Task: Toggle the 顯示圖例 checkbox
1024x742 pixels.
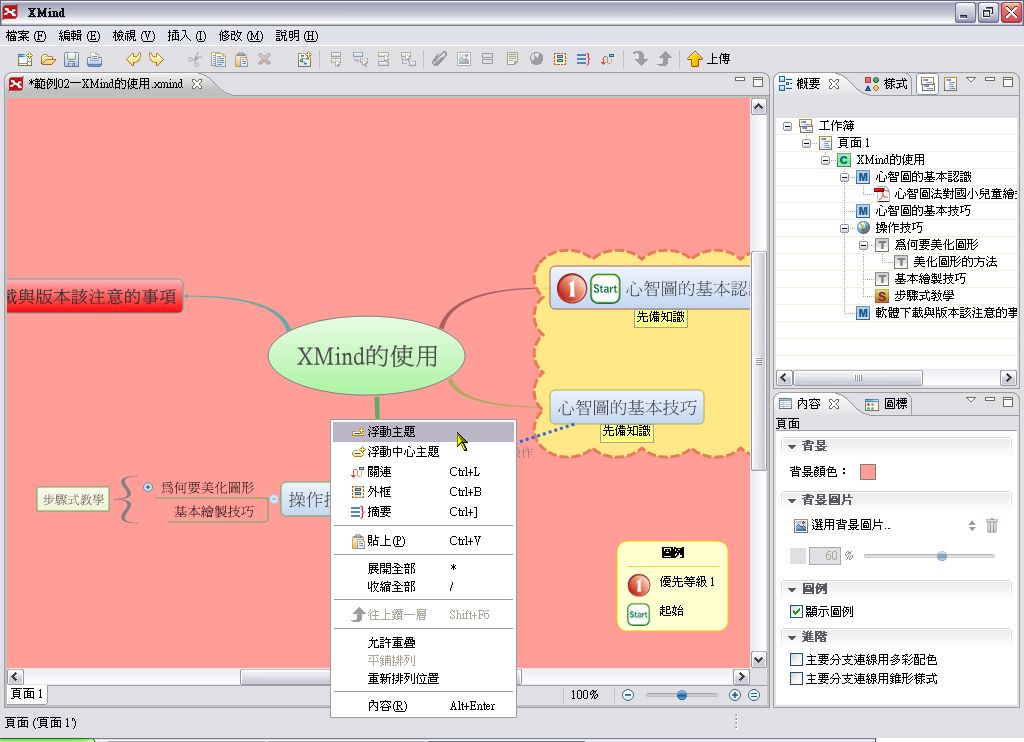Action: (x=796, y=612)
